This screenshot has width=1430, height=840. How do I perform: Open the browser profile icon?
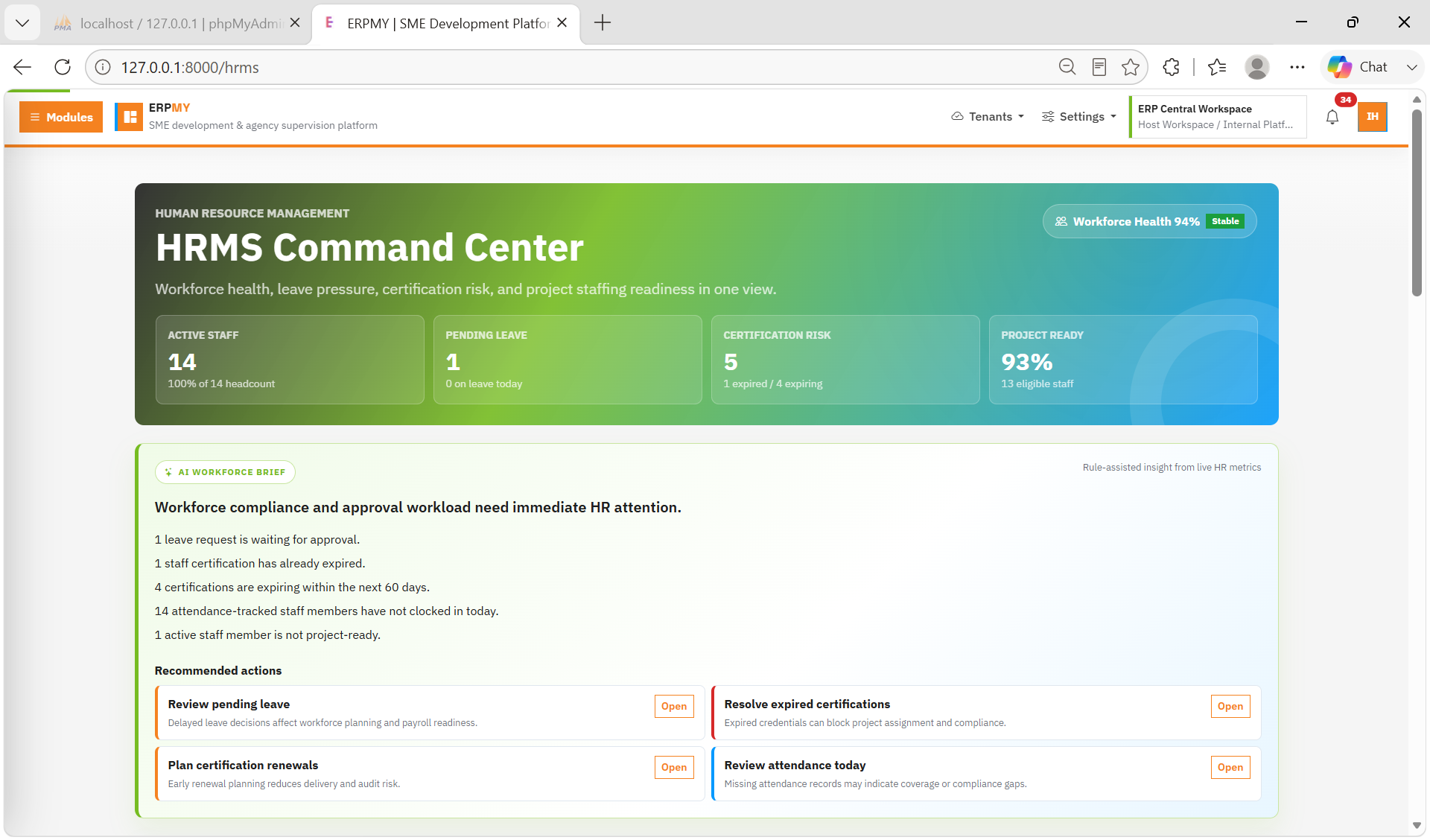(x=1257, y=67)
